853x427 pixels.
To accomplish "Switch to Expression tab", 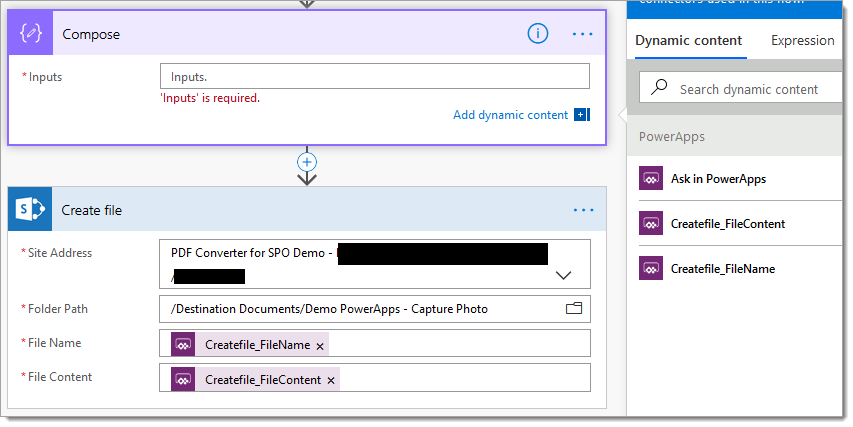I will point(802,41).
